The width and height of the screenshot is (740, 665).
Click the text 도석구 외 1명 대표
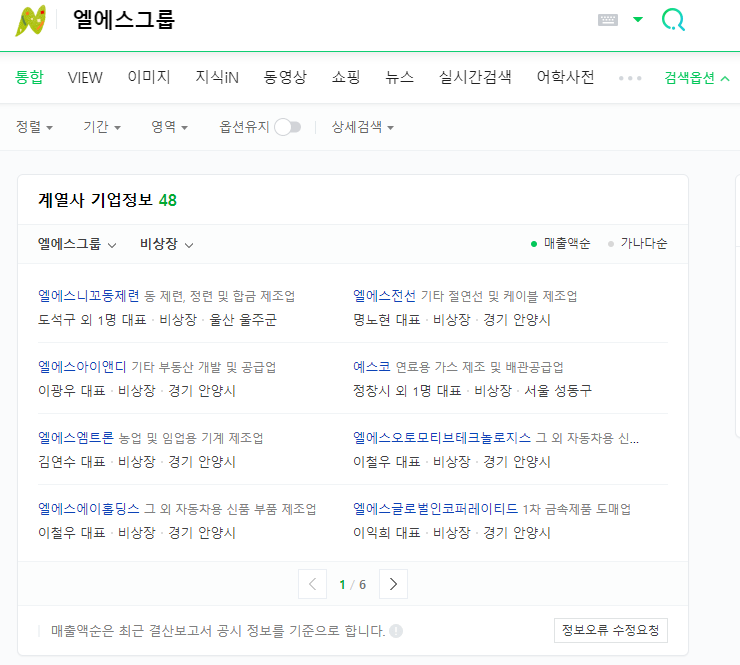pyautogui.click(x=92, y=320)
